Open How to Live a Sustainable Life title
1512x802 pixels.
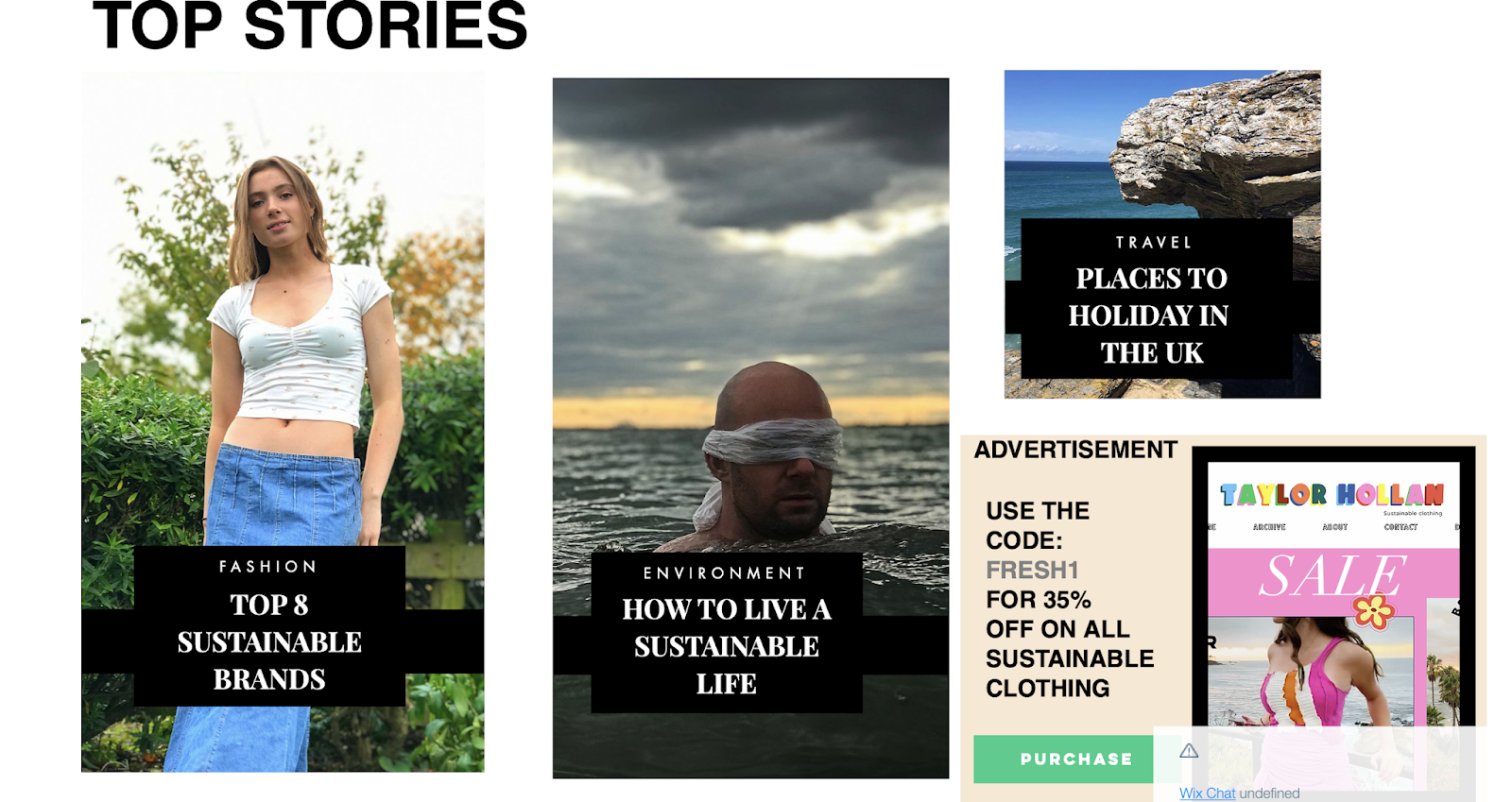pyautogui.click(x=727, y=646)
